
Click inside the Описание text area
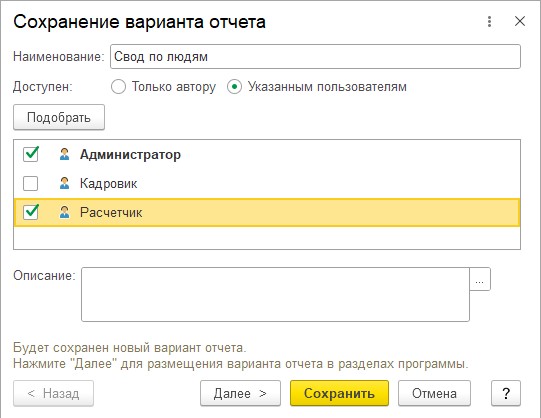coord(275,295)
